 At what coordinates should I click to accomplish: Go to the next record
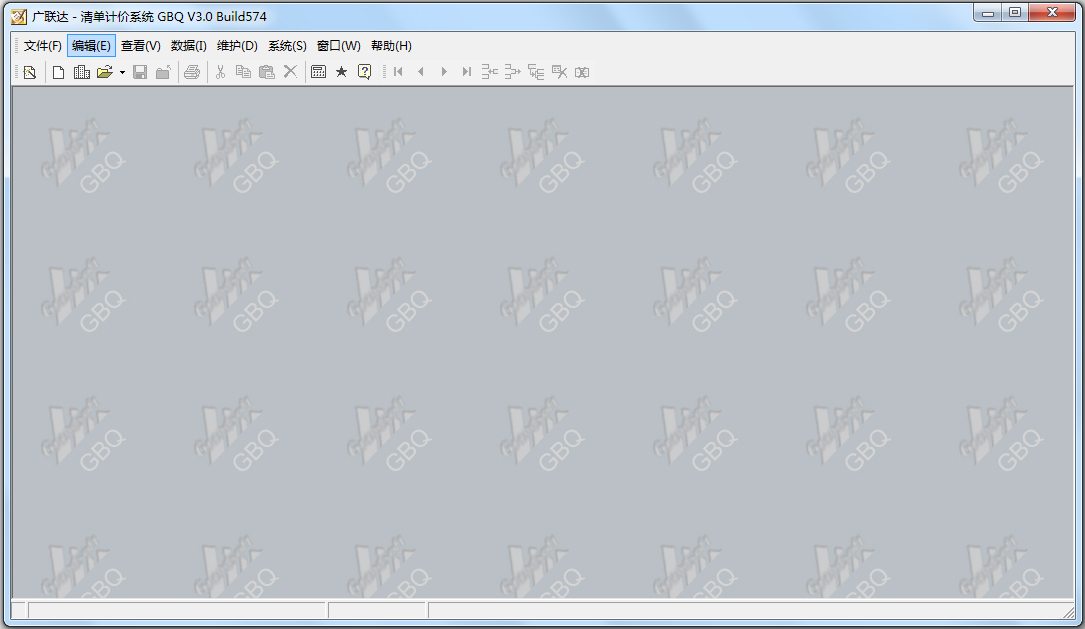(x=444, y=72)
